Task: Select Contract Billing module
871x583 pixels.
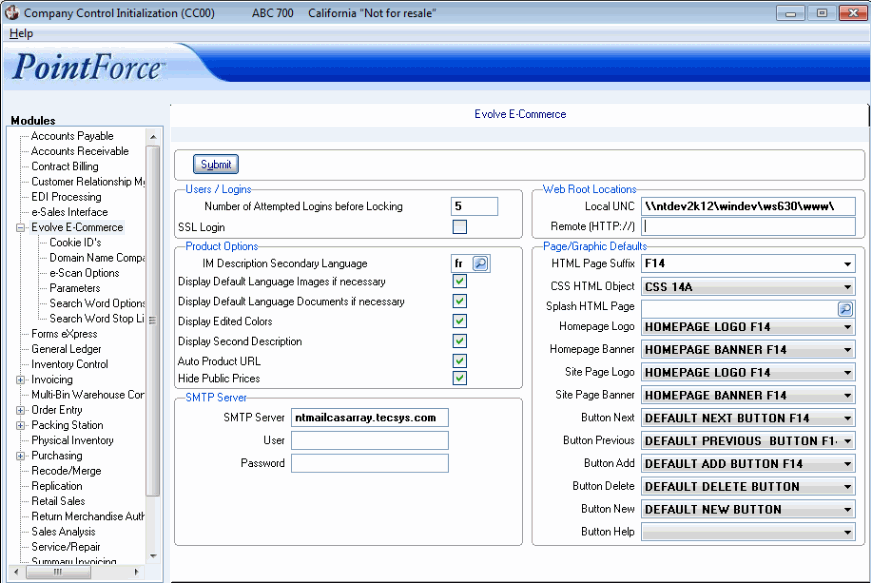Action: 65,166
